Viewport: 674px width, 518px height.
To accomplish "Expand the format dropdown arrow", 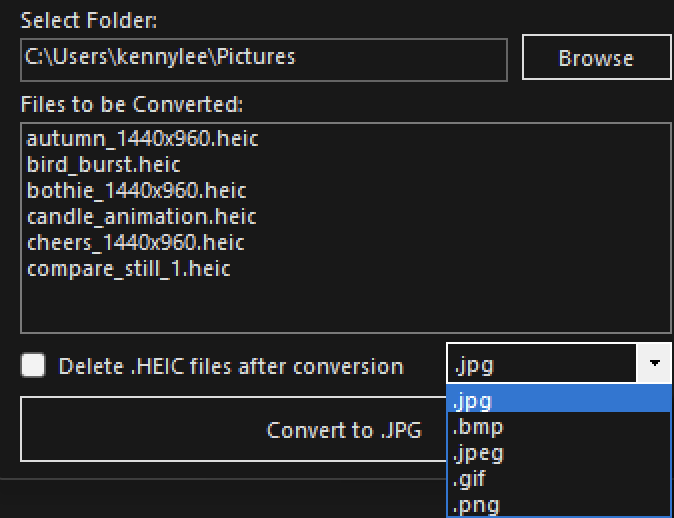I will tap(654, 365).
